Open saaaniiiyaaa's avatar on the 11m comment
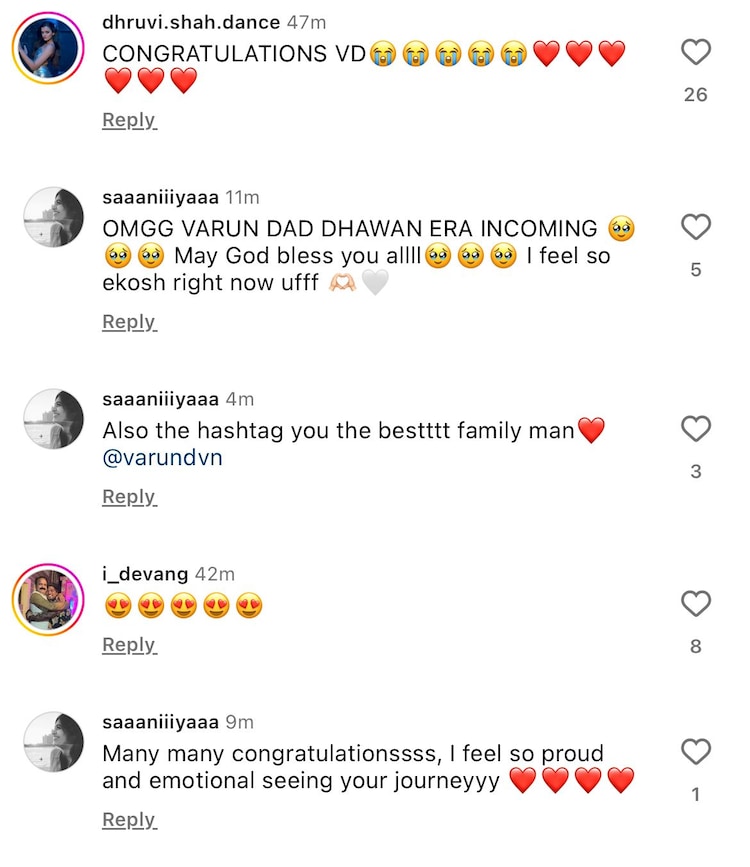 coord(53,217)
